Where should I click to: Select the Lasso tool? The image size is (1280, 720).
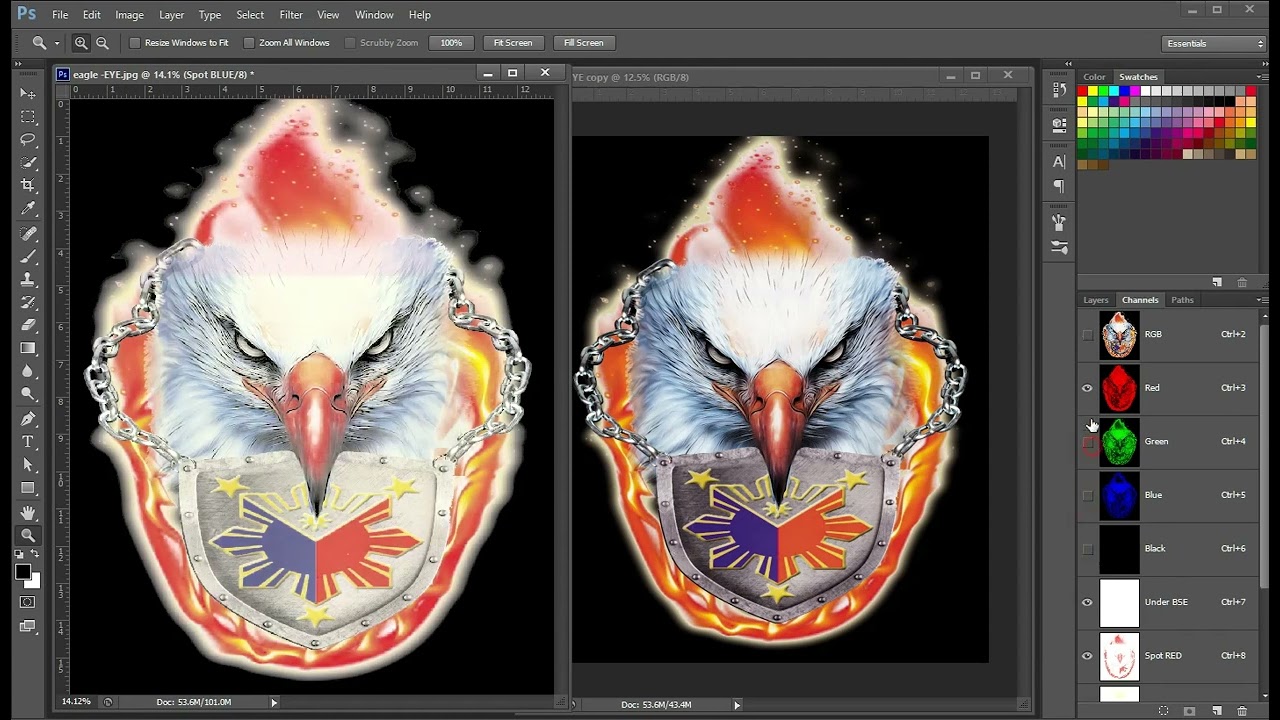28,139
